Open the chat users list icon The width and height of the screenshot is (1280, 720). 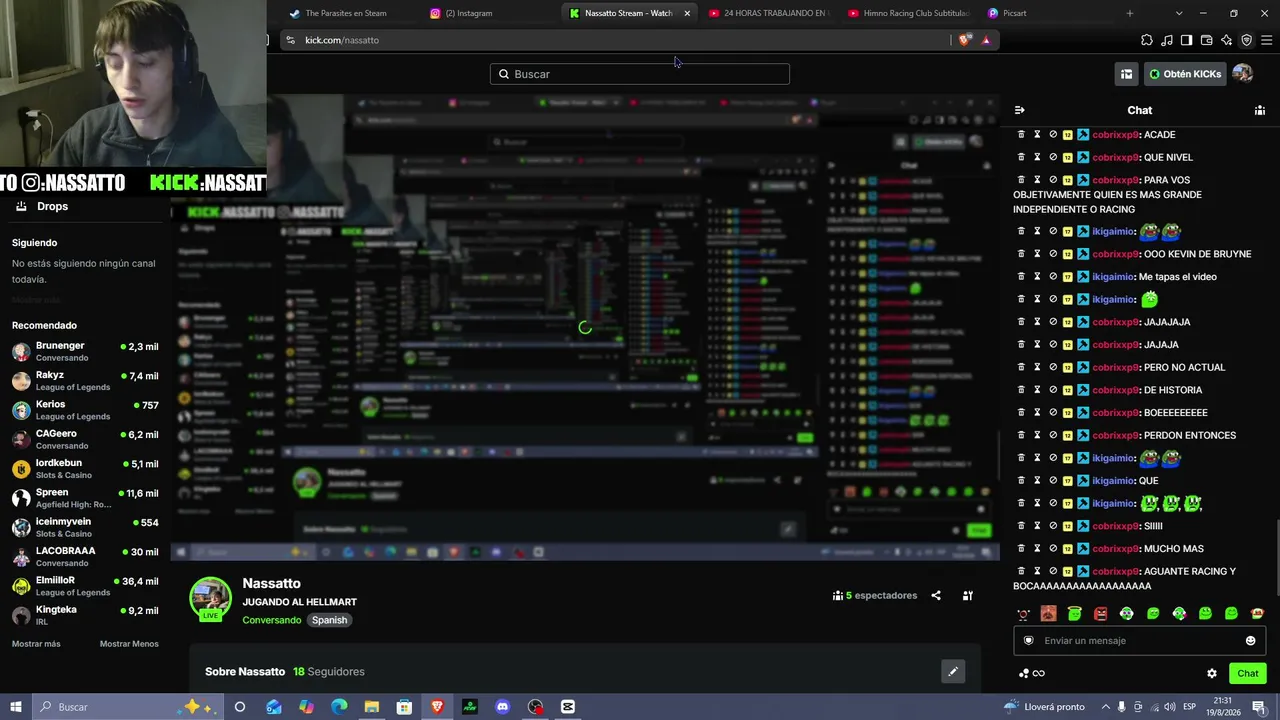coord(1260,110)
